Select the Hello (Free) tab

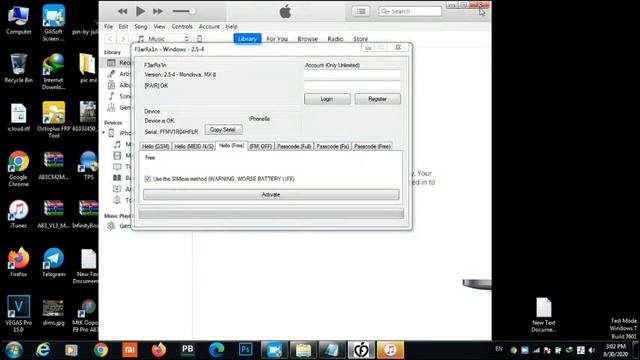pyautogui.click(x=231, y=145)
